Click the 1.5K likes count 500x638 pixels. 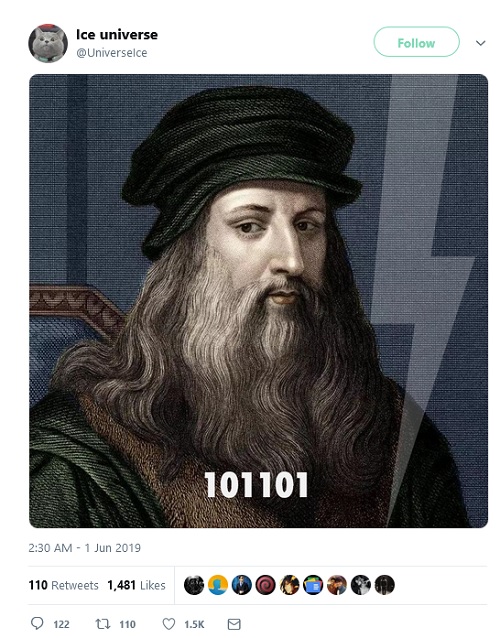pyautogui.click(x=194, y=624)
